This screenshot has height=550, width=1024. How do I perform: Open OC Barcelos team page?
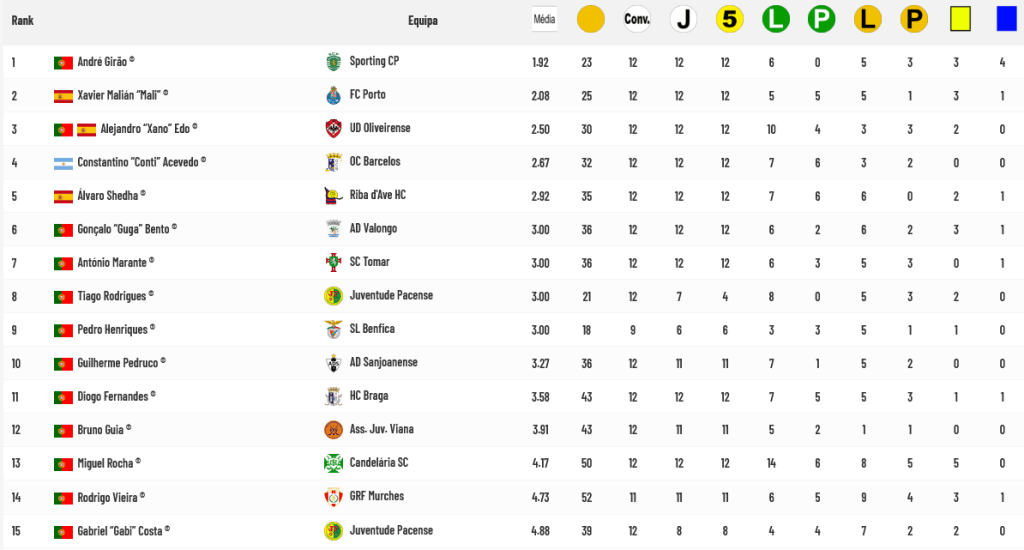(x=375, y=161)
